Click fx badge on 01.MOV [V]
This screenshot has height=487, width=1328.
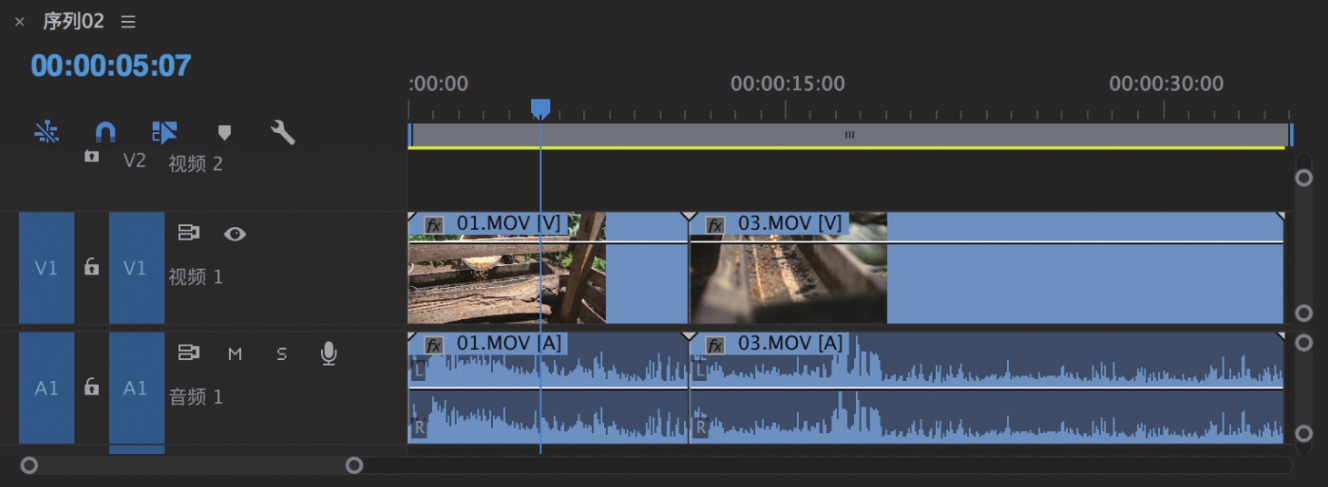pyautogui.click(x=434, y=225)
